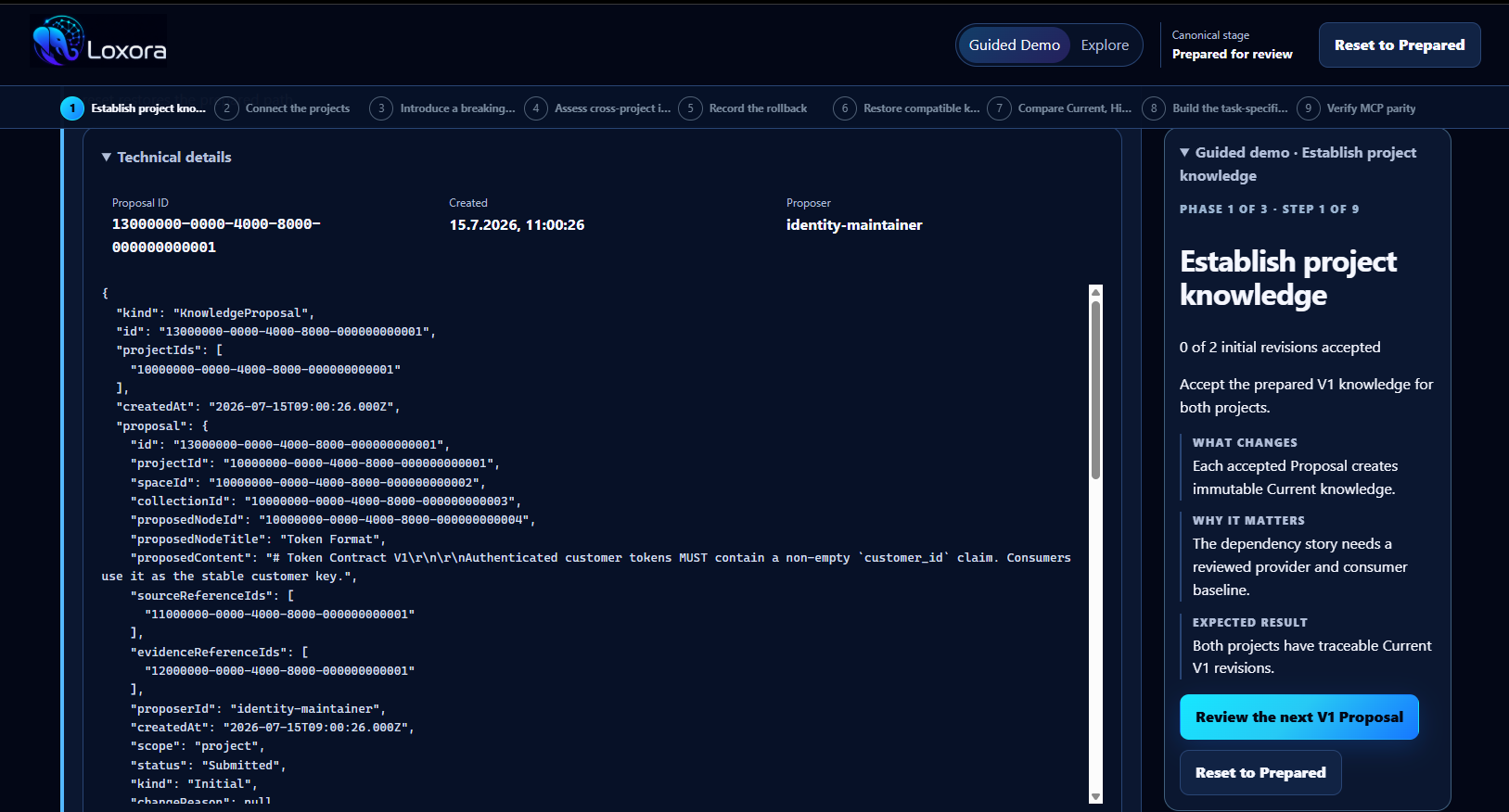Open step 3 Introduce a breaking change

[x=442, y=108]
